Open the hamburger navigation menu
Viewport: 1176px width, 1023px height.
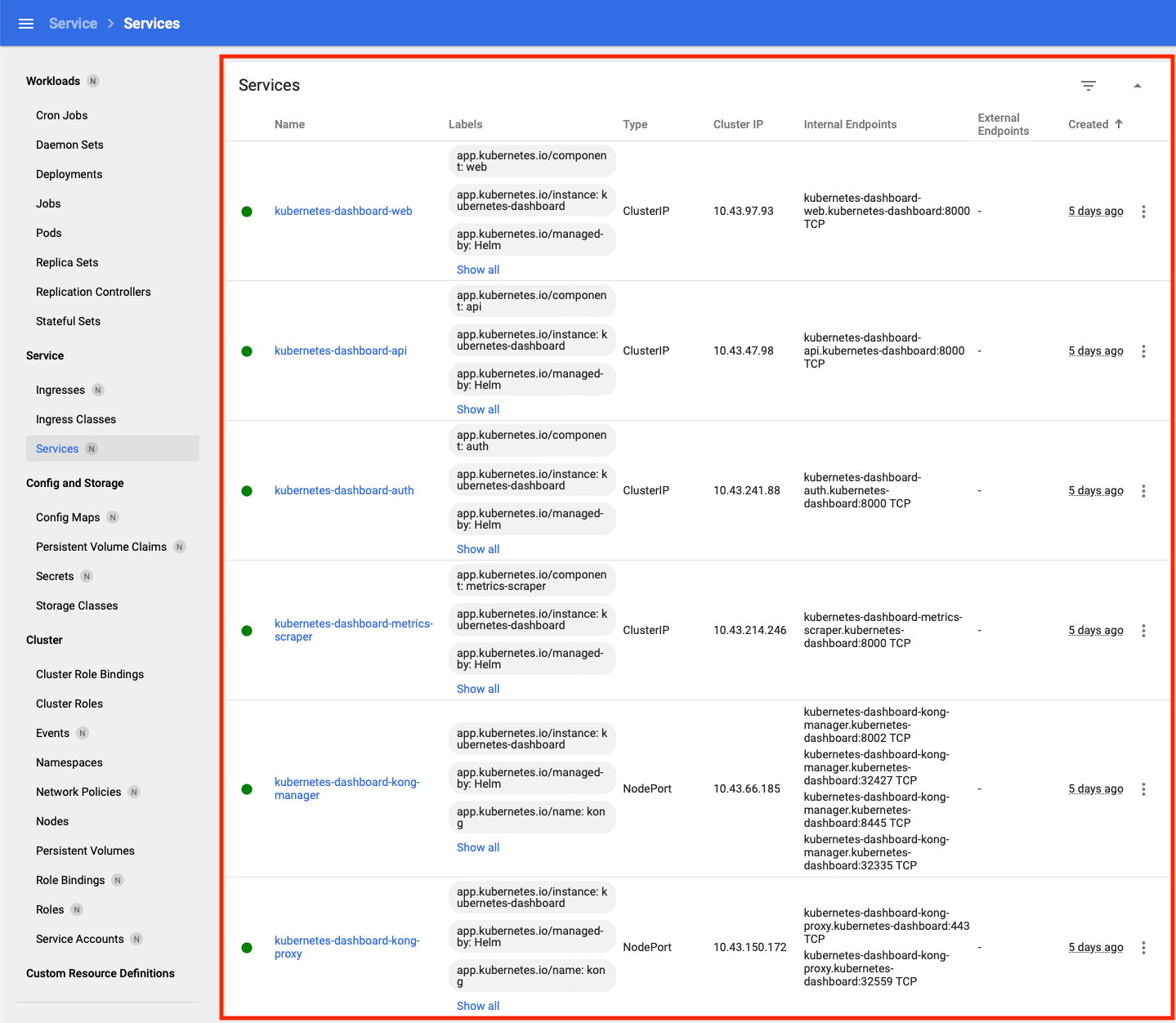pyautogui.click(x=26, y=24)
